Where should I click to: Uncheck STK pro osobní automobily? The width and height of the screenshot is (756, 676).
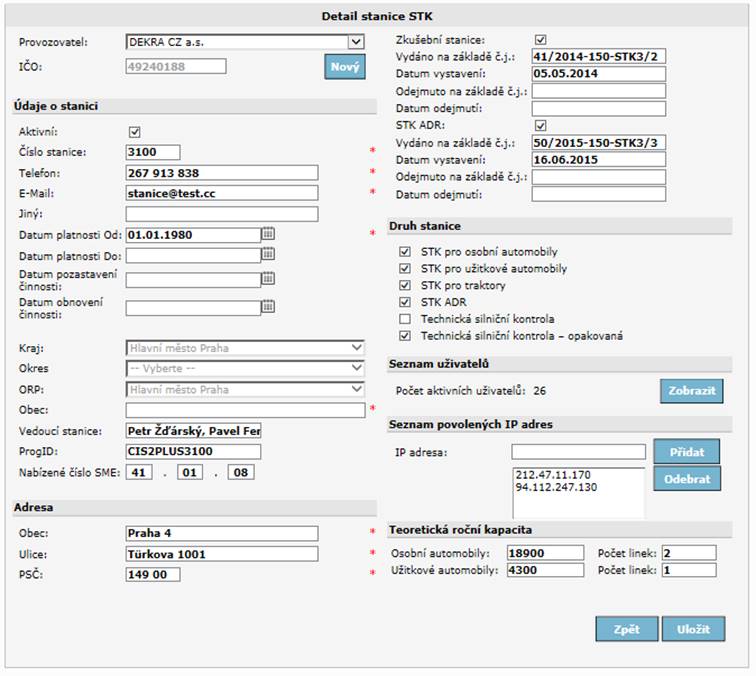(405, 251)
